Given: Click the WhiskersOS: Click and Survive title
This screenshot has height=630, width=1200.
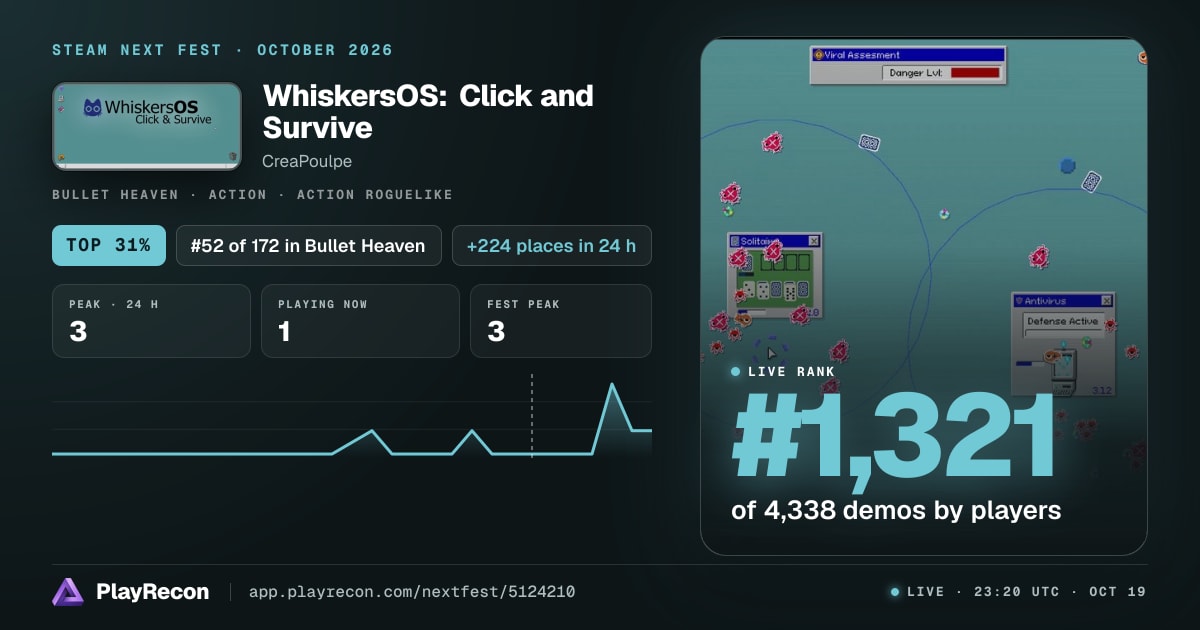Looking at the screenshot, I should point(428,111).
